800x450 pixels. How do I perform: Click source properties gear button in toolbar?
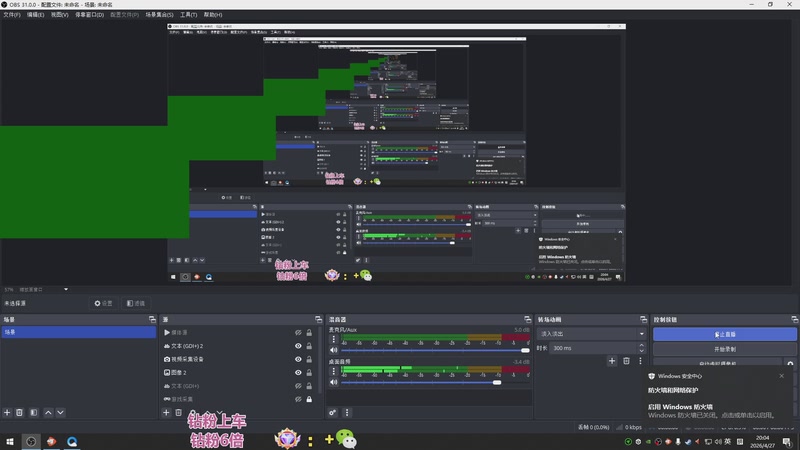click(x=103, y=303)
